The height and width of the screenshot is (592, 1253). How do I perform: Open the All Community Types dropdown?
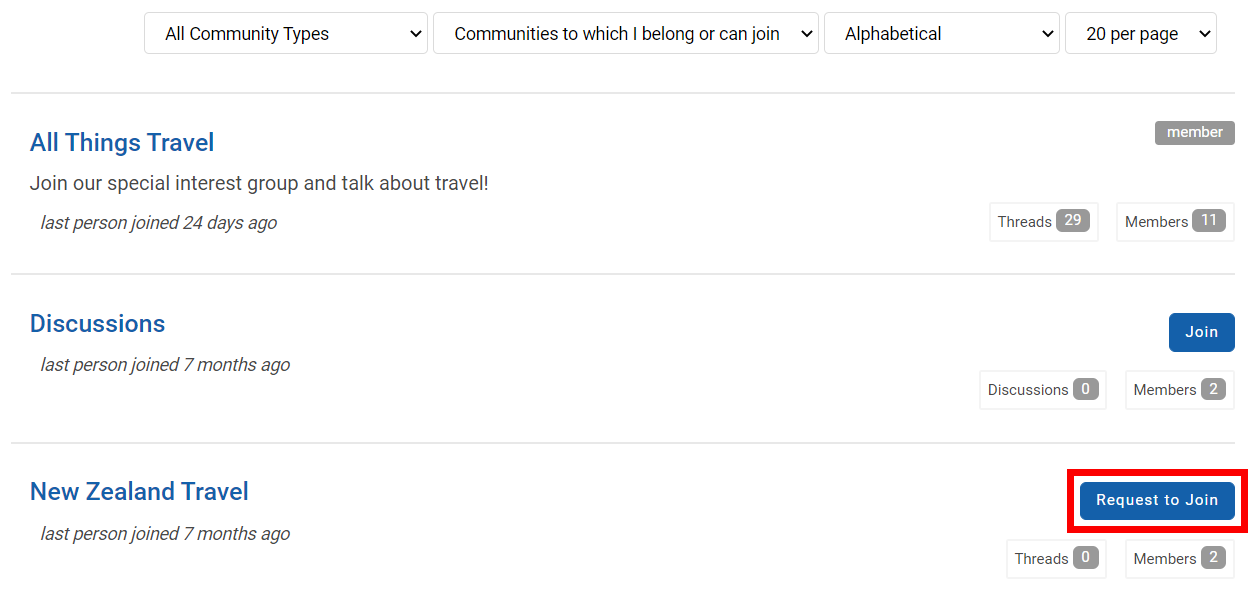pyautogui.click(x=286, y=34)
